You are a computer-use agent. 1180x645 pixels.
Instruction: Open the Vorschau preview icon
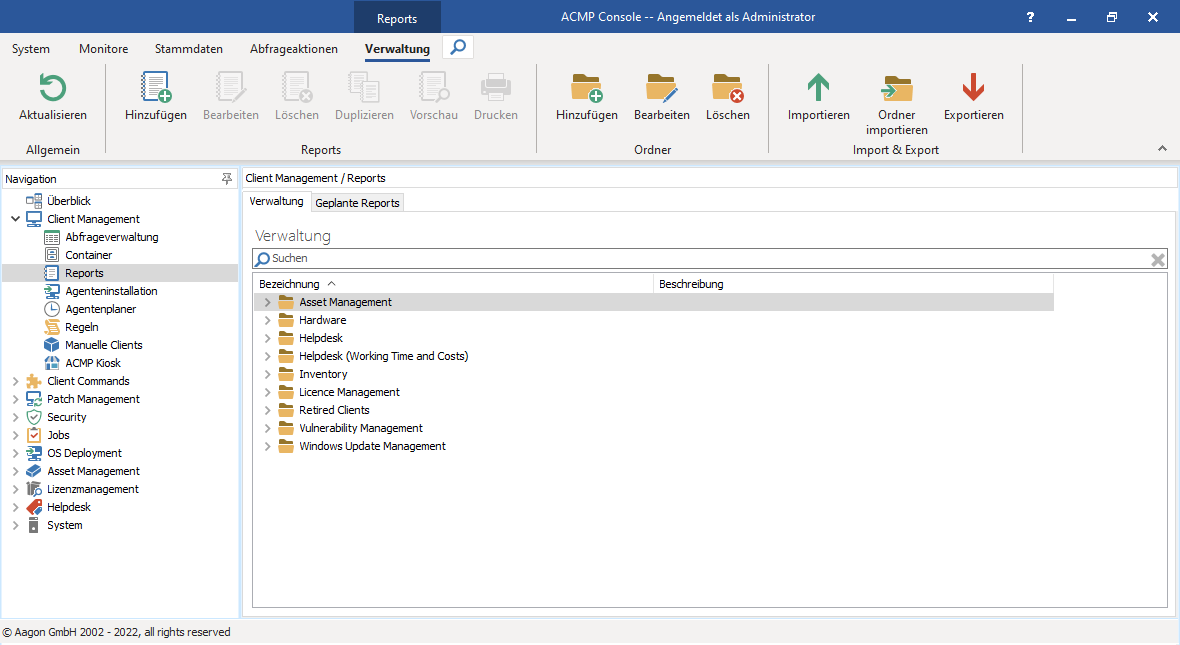(x=433, y=87)
